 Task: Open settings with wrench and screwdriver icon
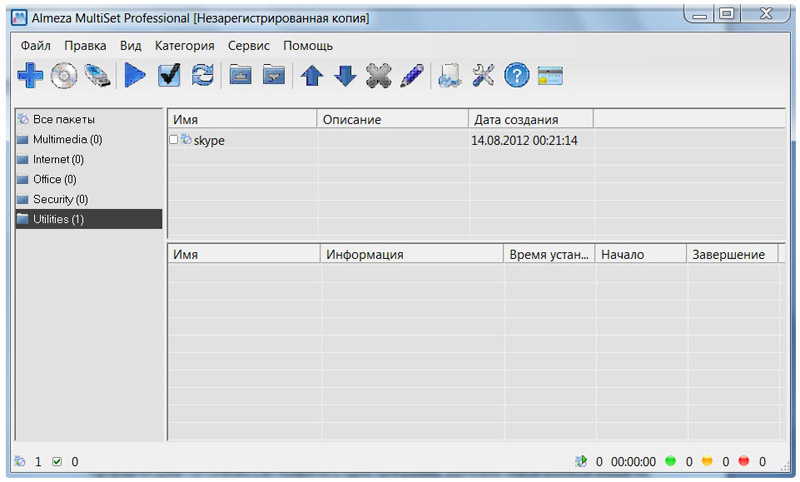pyautogui.click(x=483, y=75)
